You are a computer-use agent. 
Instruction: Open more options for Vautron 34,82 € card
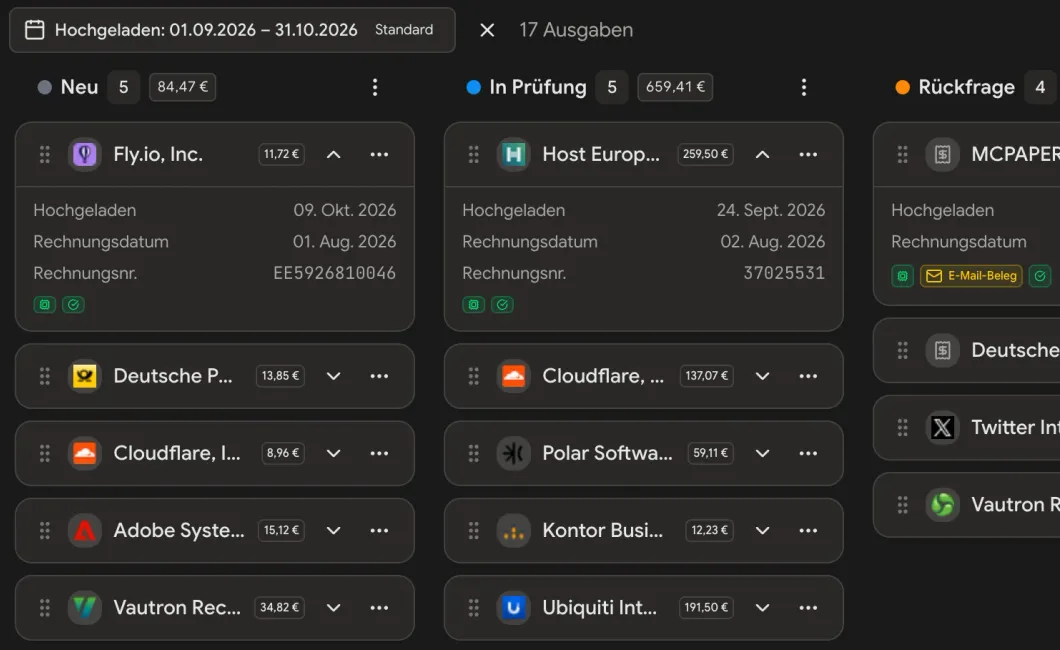tap(379, 607)
